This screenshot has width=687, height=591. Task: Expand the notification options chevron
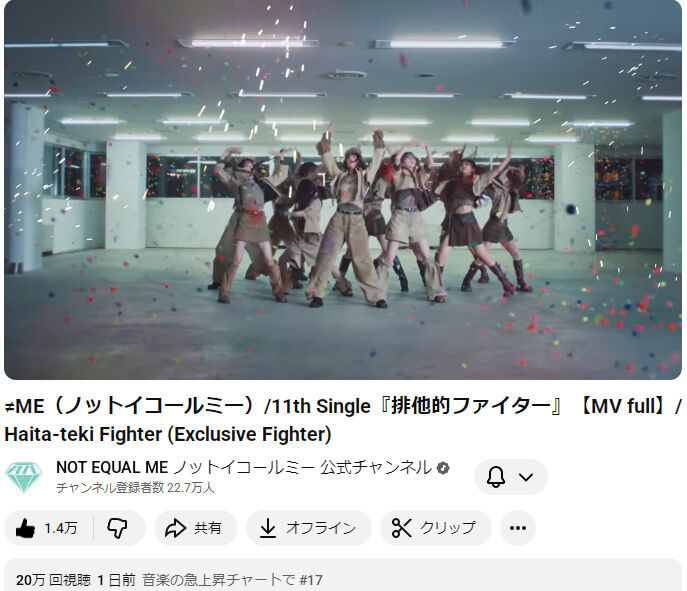pos(526,477)
